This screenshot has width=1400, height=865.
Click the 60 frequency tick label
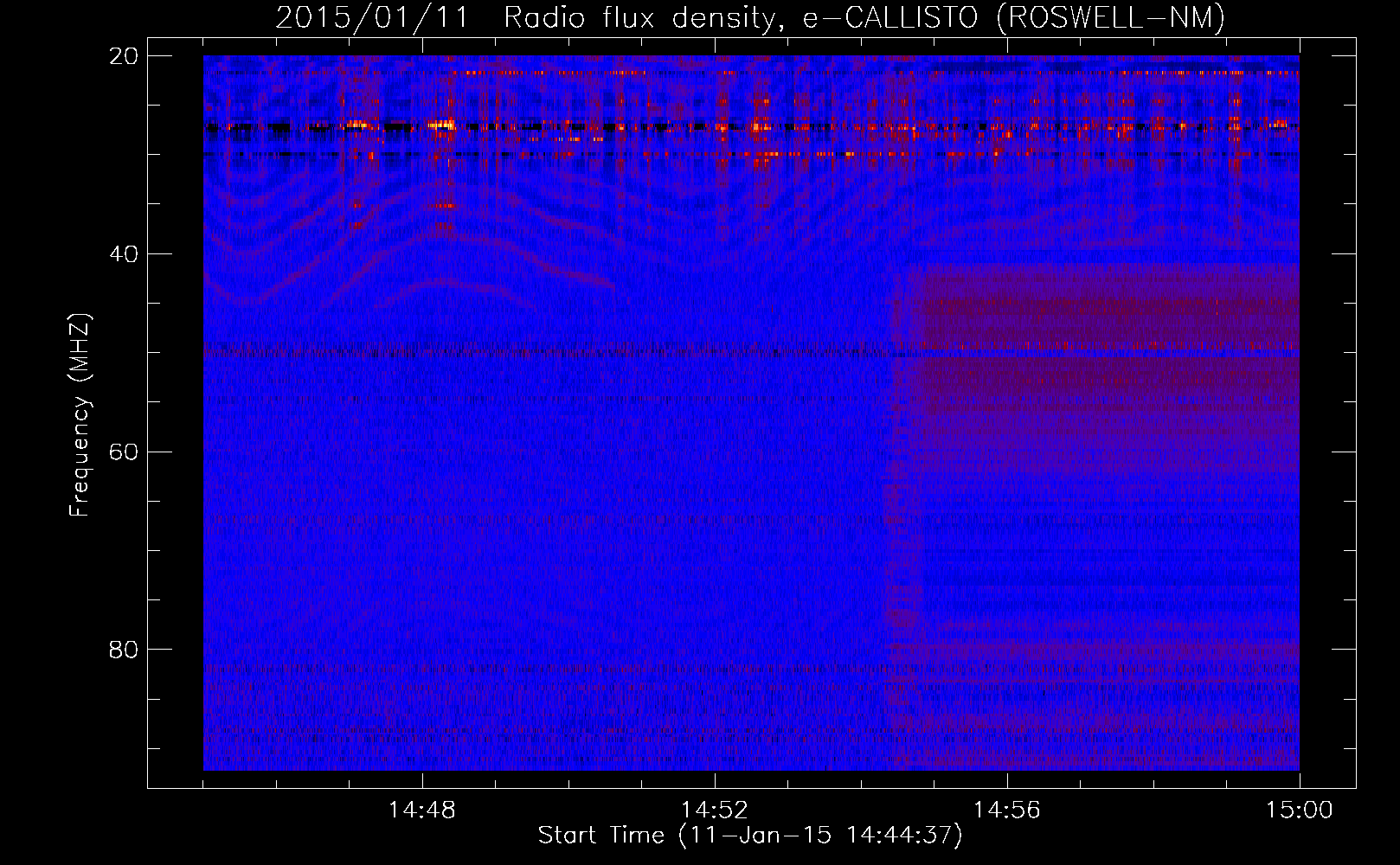click(124, 452)
